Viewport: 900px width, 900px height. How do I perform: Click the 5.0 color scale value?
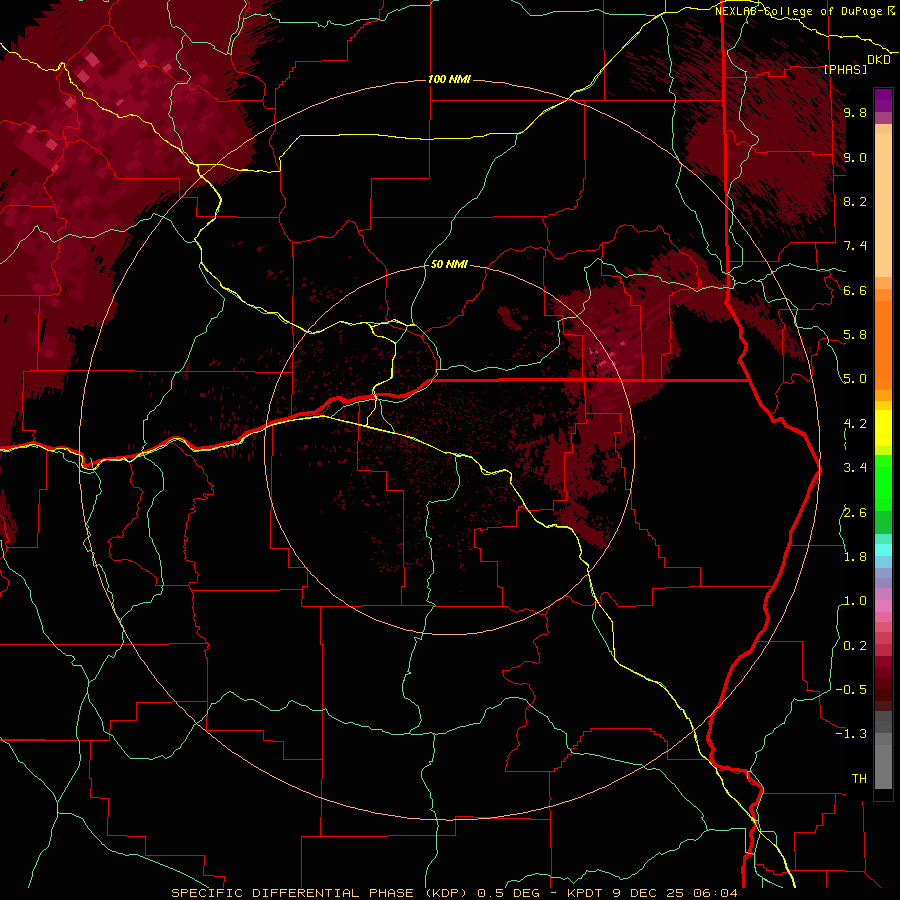tap(855, 379)
